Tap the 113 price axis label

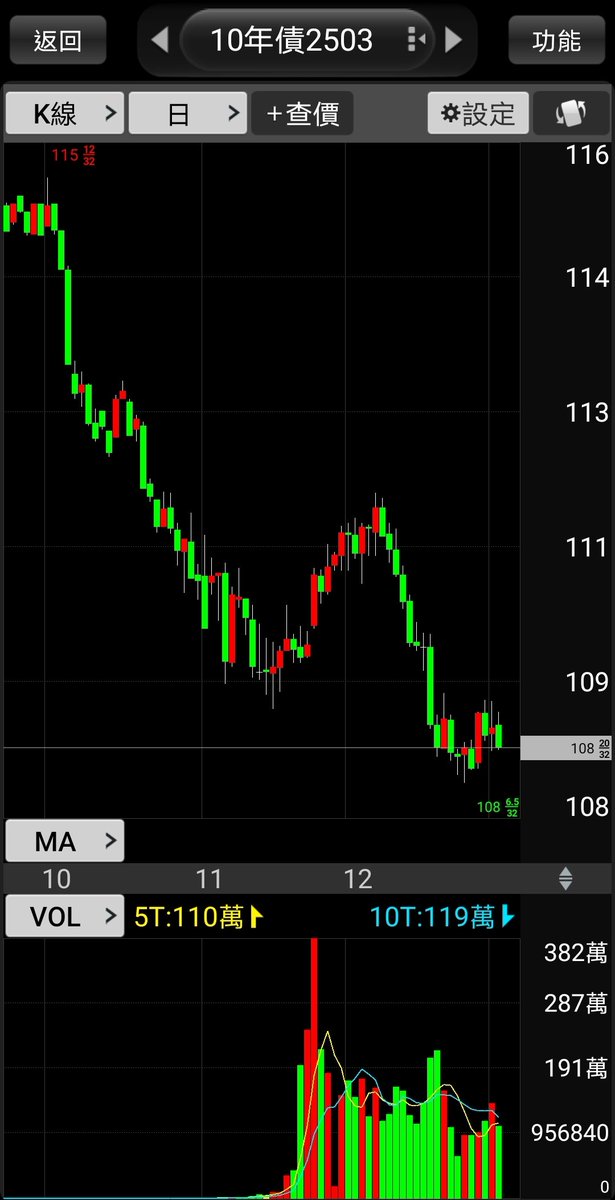pos(587,412)
